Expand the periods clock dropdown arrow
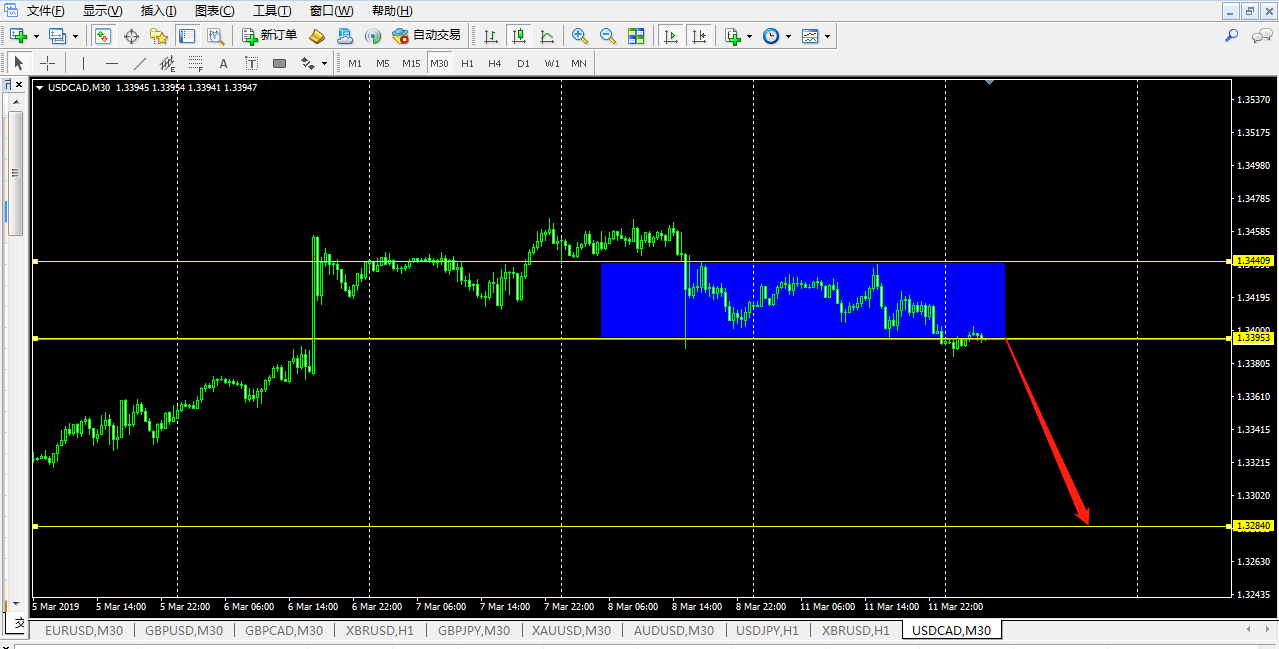This screenshot has width=1279, height=649. [x=788, y=36]
